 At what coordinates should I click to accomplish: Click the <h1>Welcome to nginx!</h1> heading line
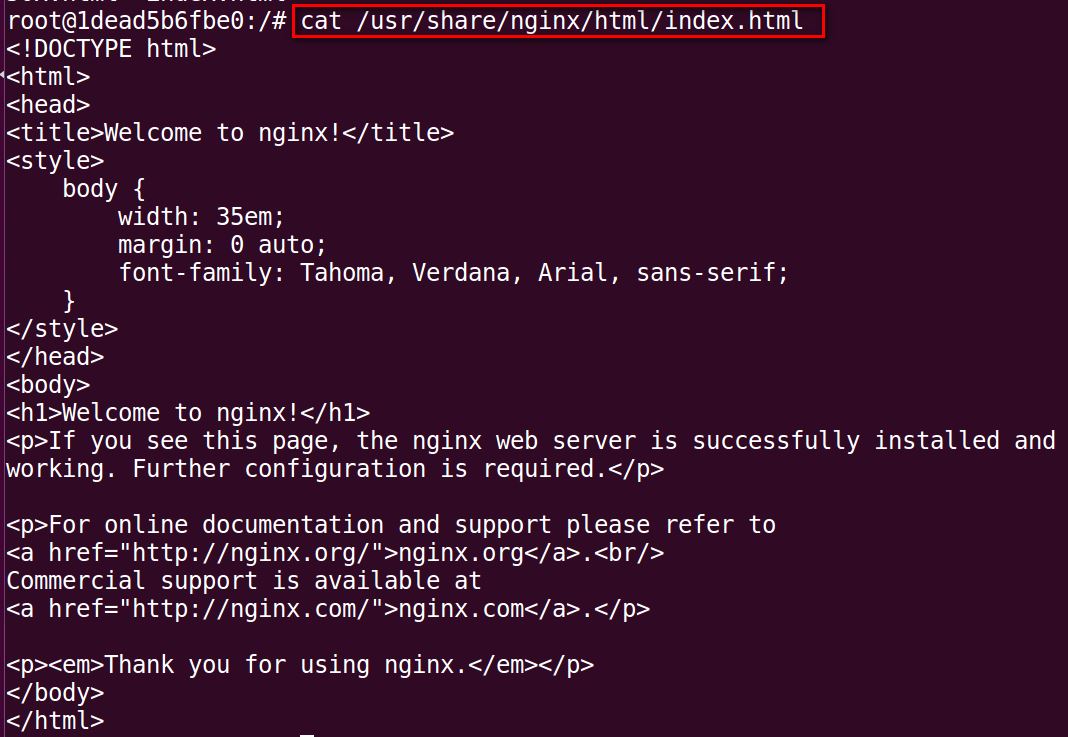coord(188,412)
